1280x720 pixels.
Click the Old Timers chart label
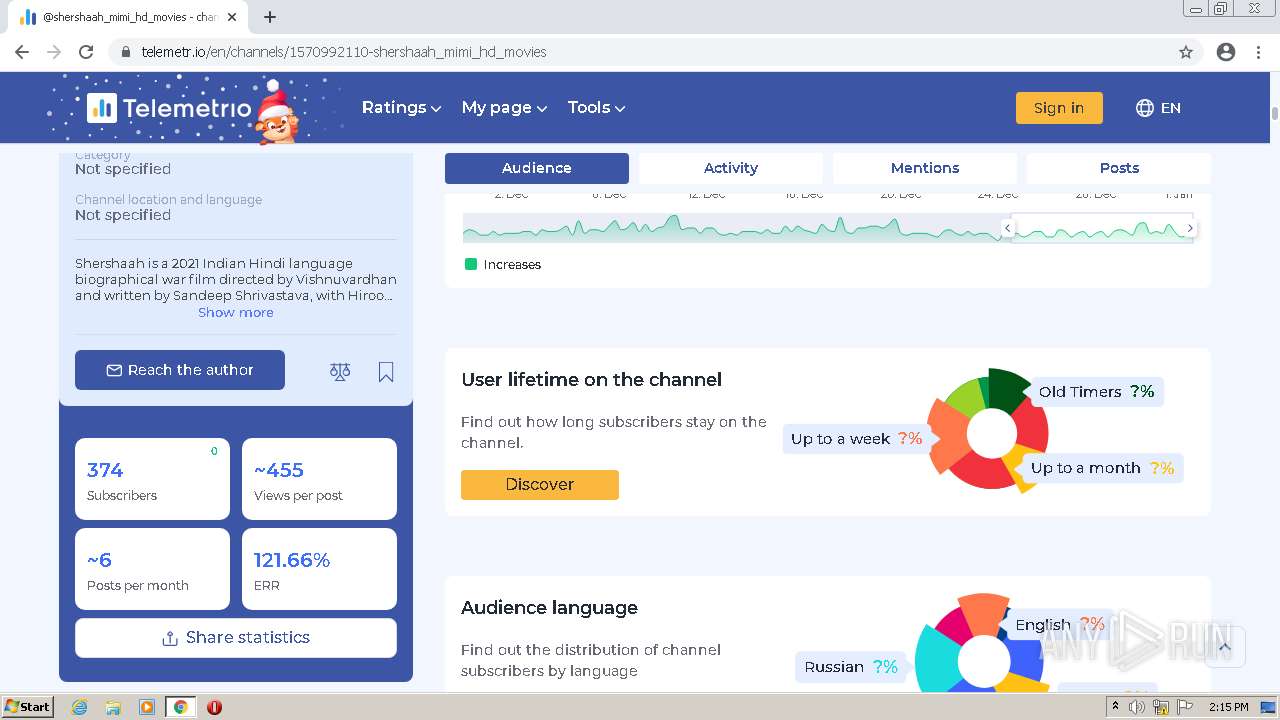[1097, 392]
